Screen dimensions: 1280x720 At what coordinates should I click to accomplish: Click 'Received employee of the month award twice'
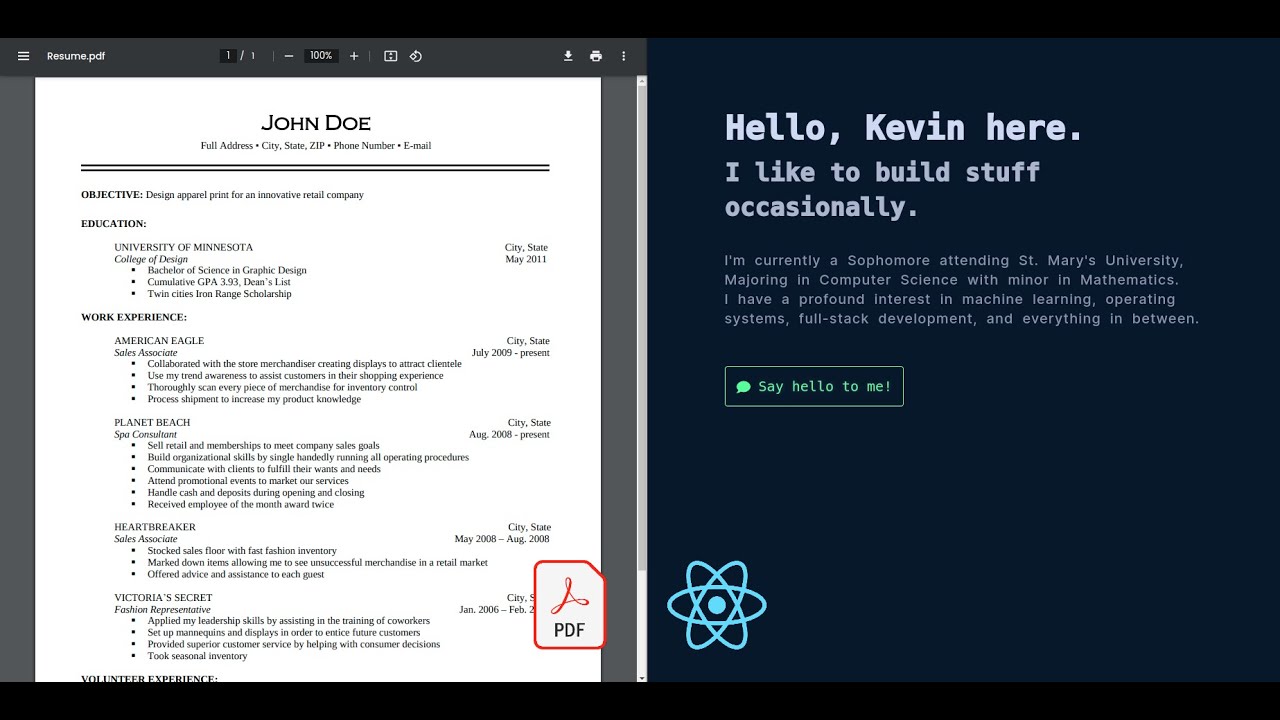[241, 505]
